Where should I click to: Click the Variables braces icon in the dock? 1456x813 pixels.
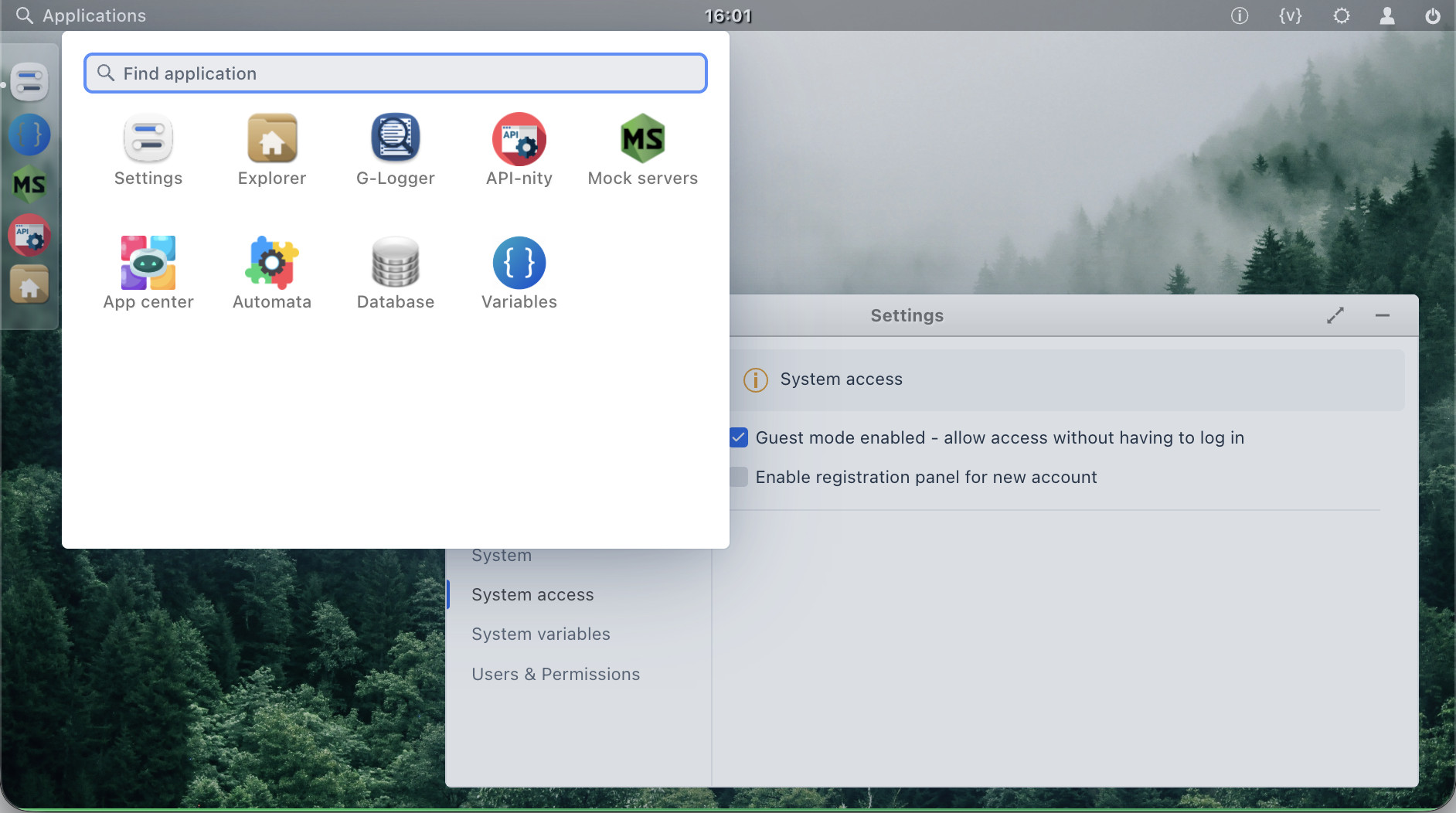(x=29, y=134)
